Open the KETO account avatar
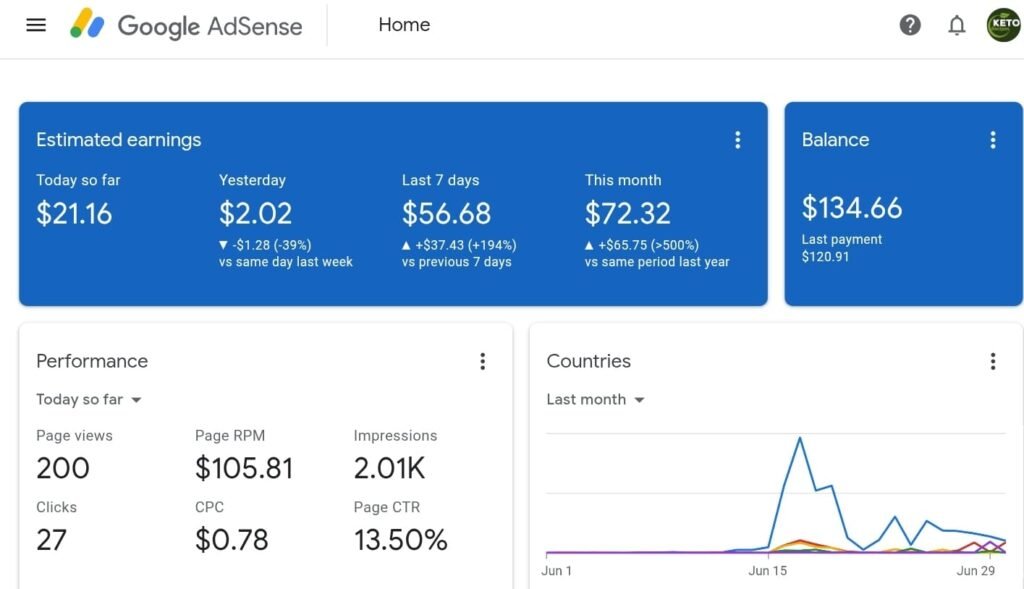This screenshot has width=1024, height=589. click(1004, 25)
